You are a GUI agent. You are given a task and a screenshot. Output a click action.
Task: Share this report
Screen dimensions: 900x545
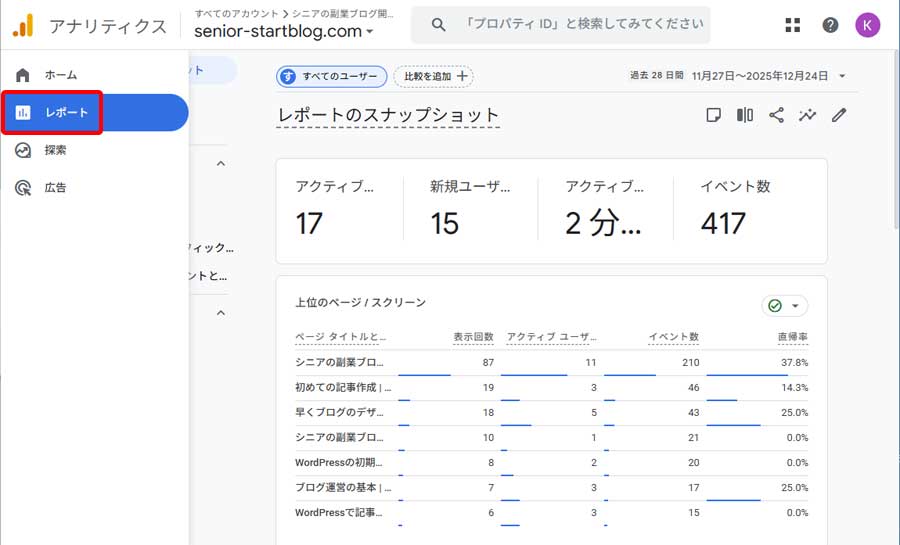tap(776, 115)
